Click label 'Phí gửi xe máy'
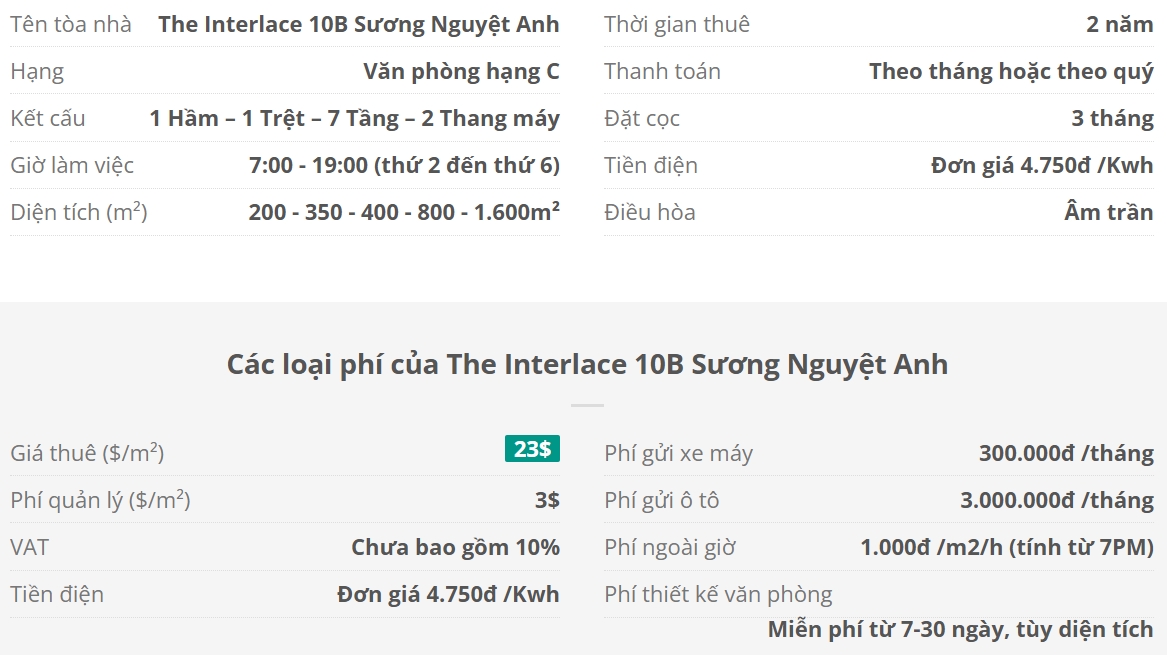This screenshot has width=1167, height=655. tap(679, 453)
